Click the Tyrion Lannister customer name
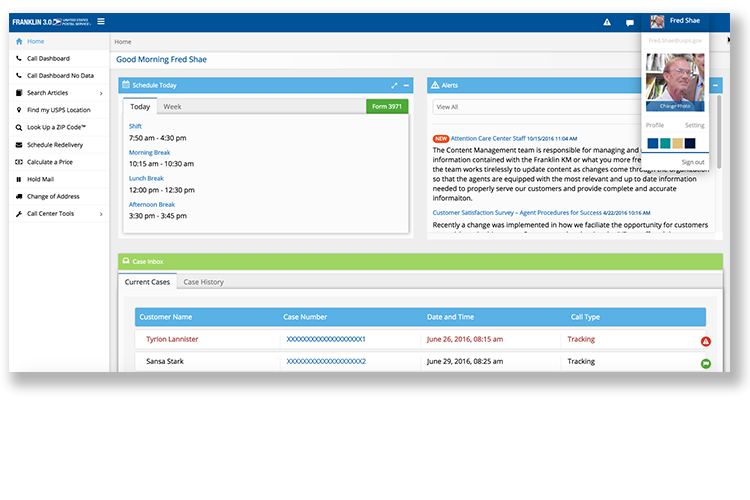The width and height of the screenshot is (750, 500). coord(172,339)
